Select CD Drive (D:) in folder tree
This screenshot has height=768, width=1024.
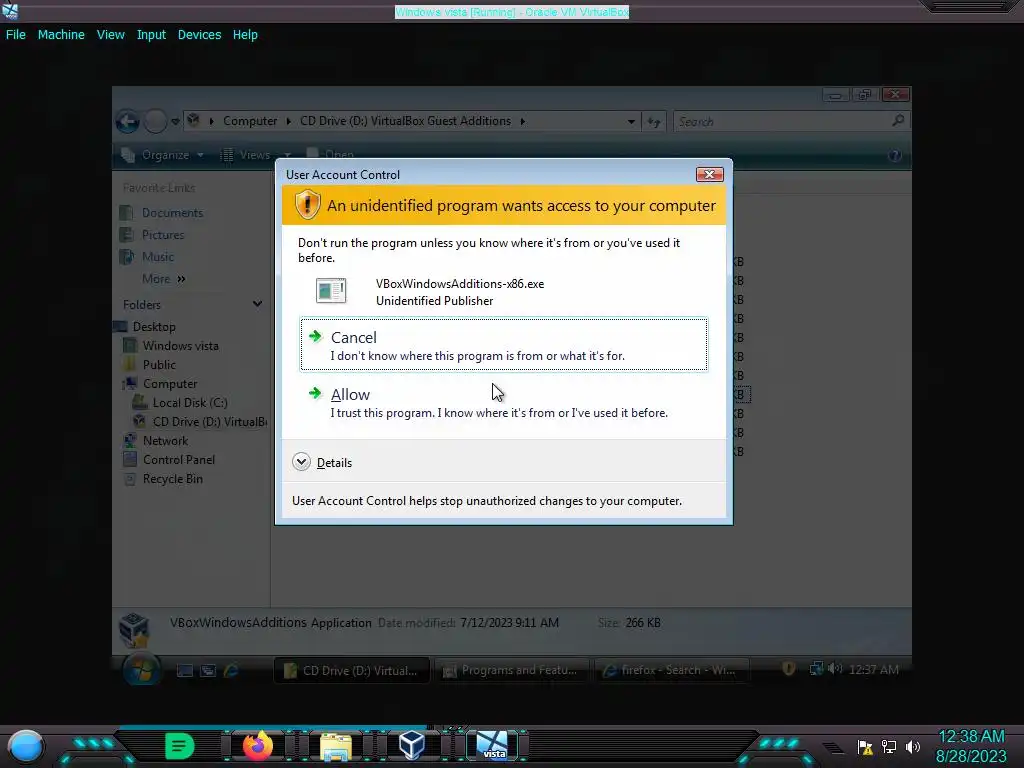tap(209, 421)
